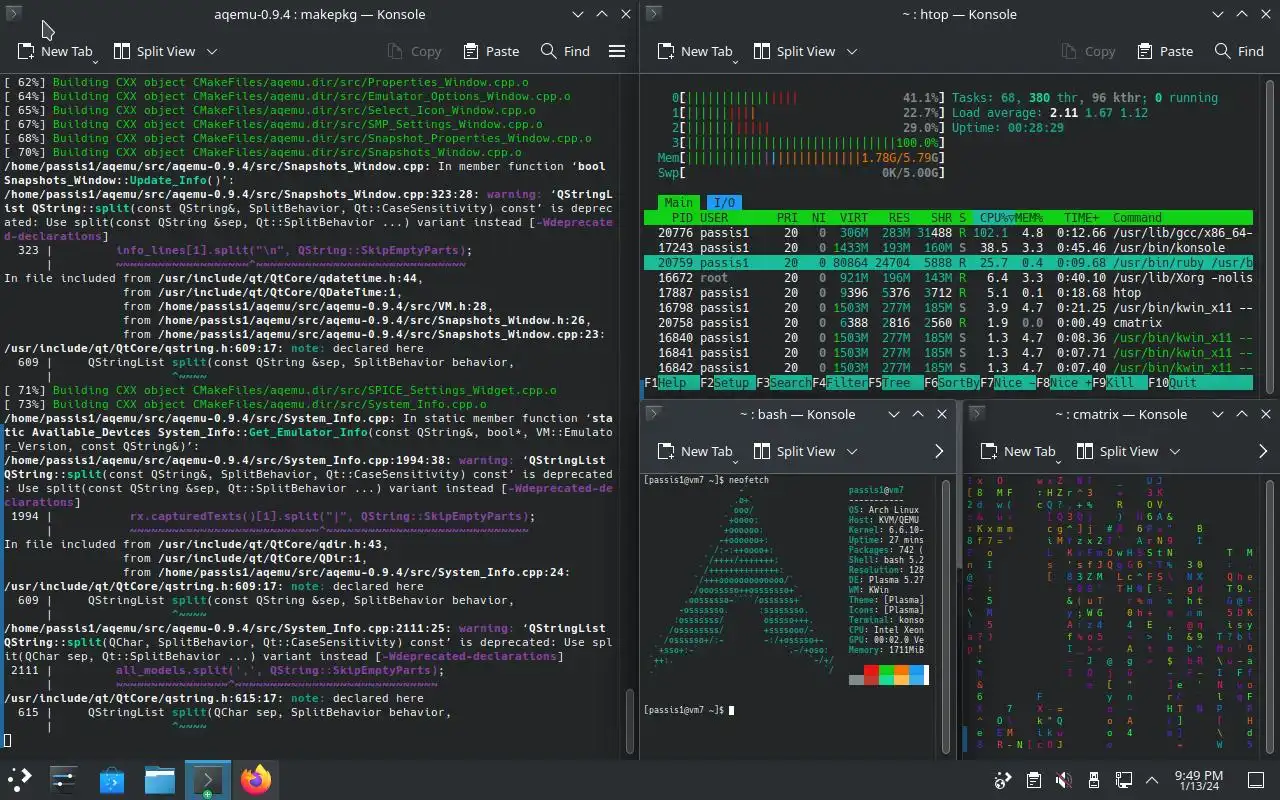
Task: Click Paste in the makepkg Konsole toolbar
Action: (x=491, y=51)
